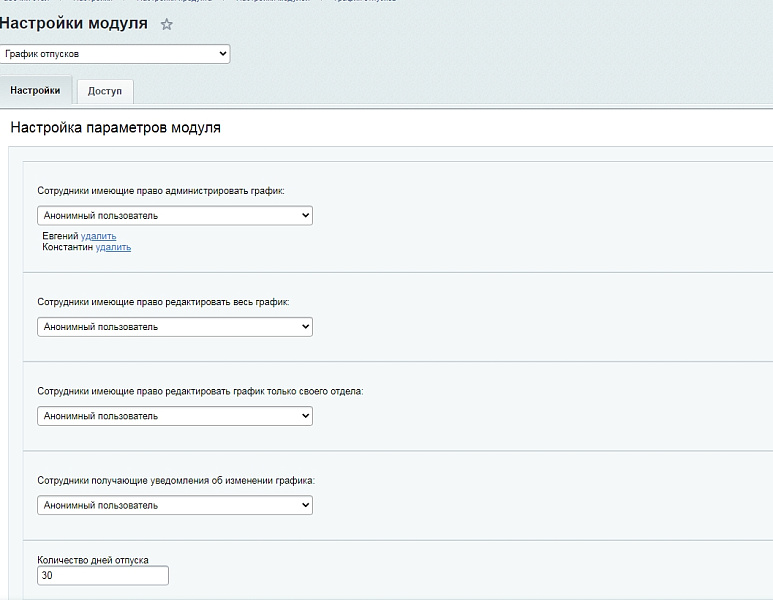Open the schedule change notifications dropdown
The width and height of the screenshot is (773, 600).
tap(175, 506)
